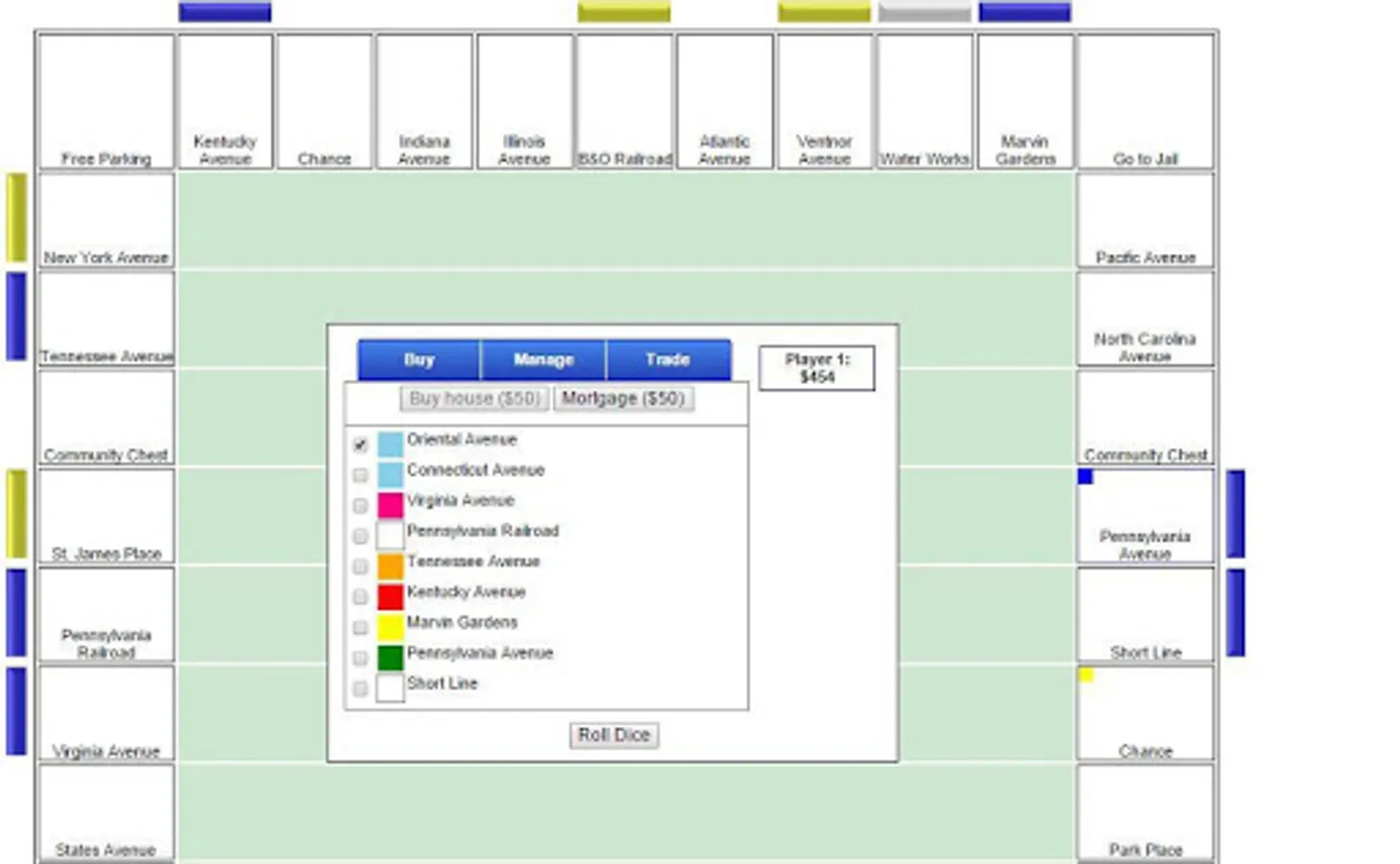Viewport: 1400px width, 864px height.
Task: Check the Virginia Avenue checkbox
Action: pos(360,505)
